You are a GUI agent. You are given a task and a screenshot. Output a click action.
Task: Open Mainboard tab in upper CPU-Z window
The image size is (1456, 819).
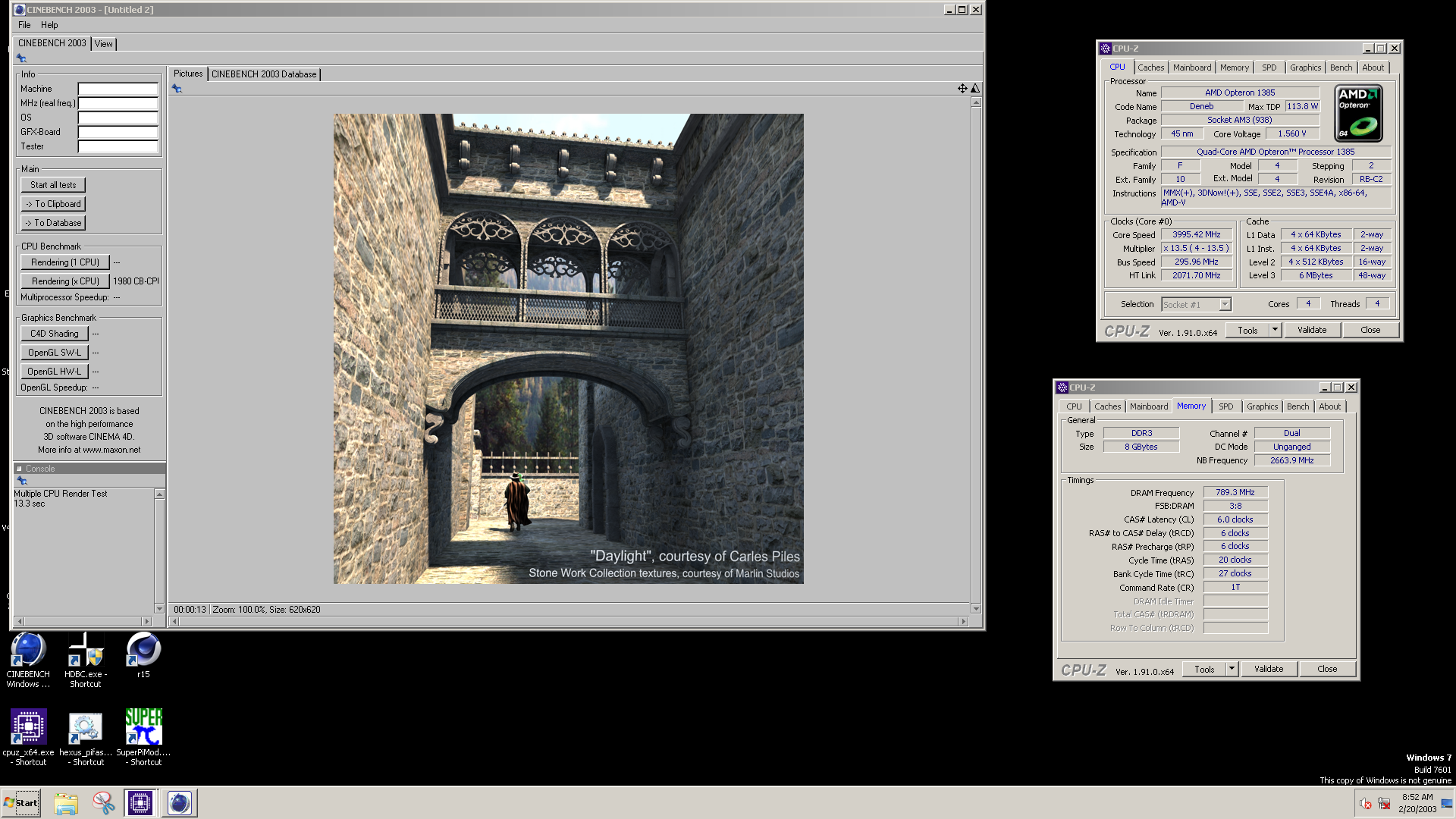coord(1192,67)
